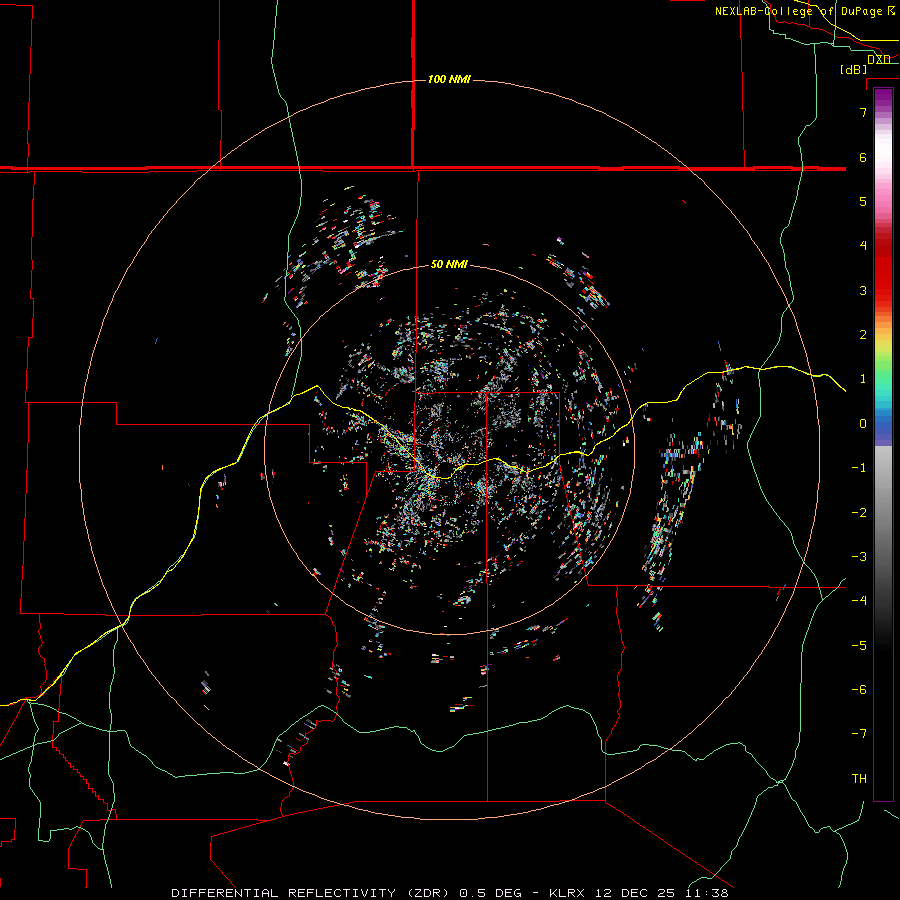Viewport: 900px width, 900px height.
Task: Click the "5" value on the color scale
Action: pyautogui.click(x=863, y=201)
